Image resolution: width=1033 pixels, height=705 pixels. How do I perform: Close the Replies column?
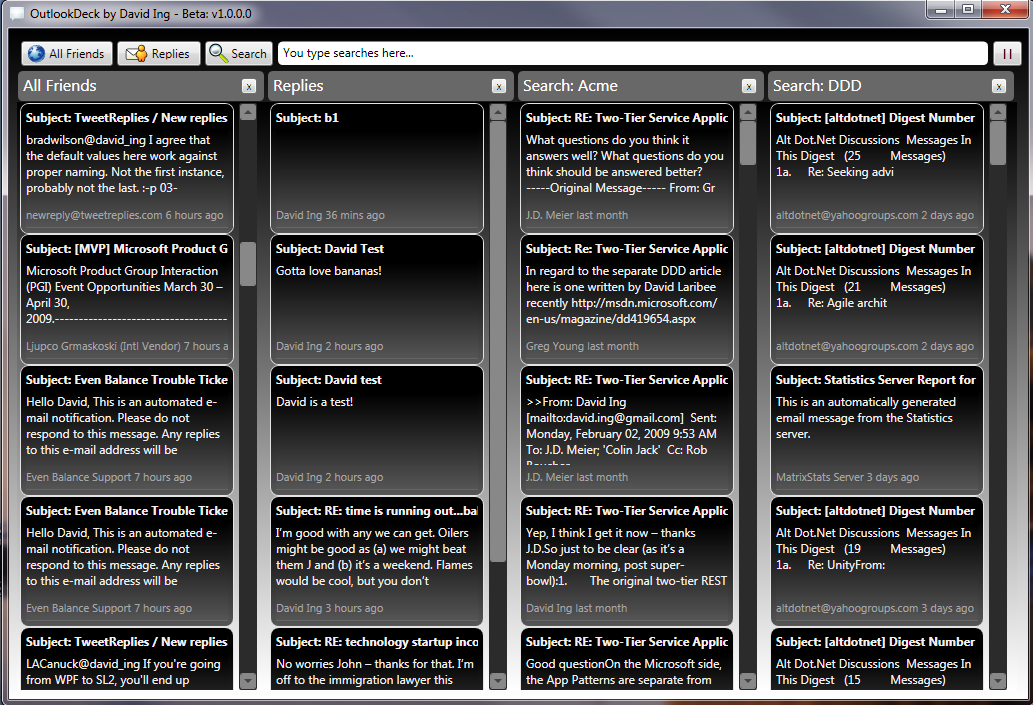point(499,86)
